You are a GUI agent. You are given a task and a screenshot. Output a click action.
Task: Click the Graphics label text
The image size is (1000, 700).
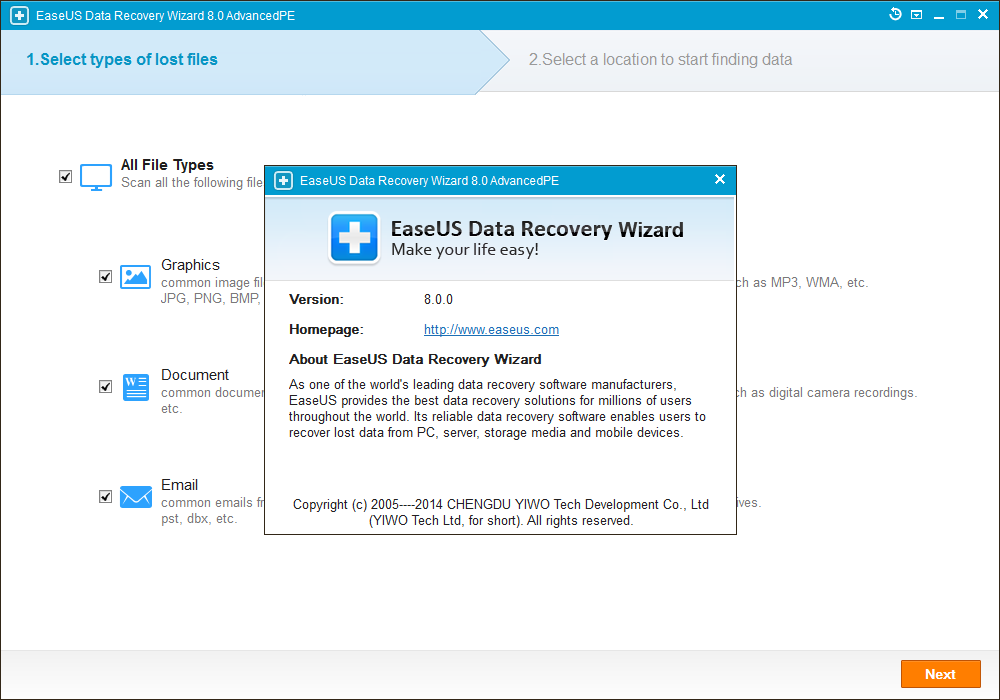tap(190, 265)
